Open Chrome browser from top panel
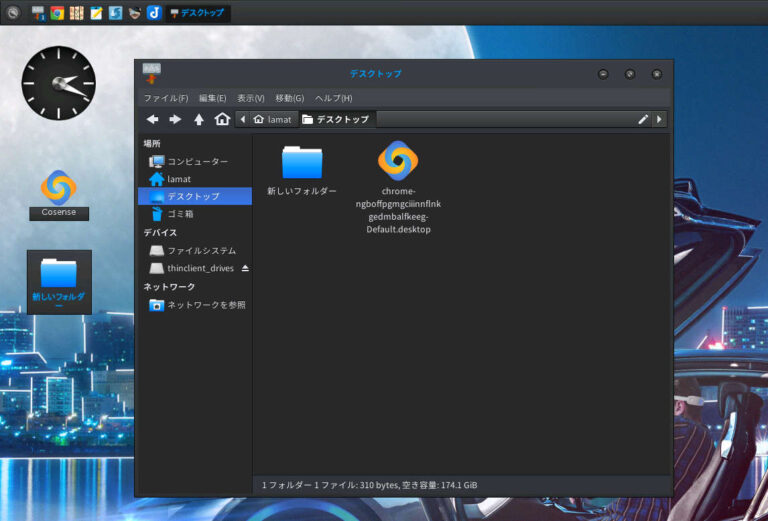This screenshot has height=521, width=768. [x=58, y=13]
